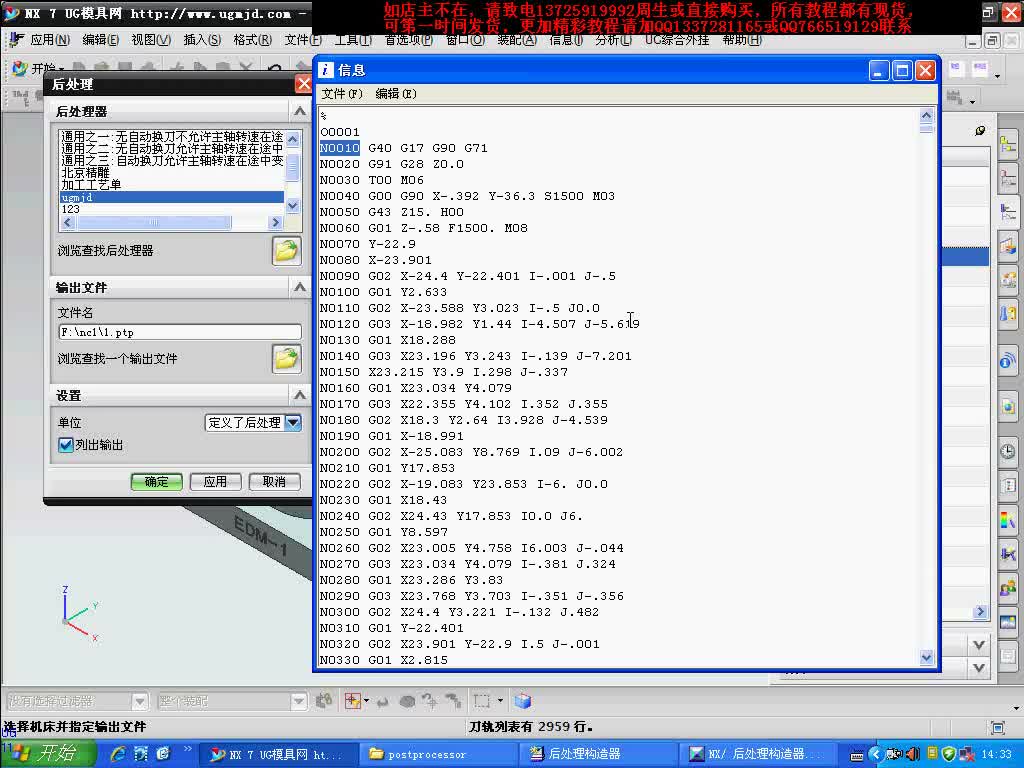Open the 应用(N) menu in main menu bar

(50, 40)
